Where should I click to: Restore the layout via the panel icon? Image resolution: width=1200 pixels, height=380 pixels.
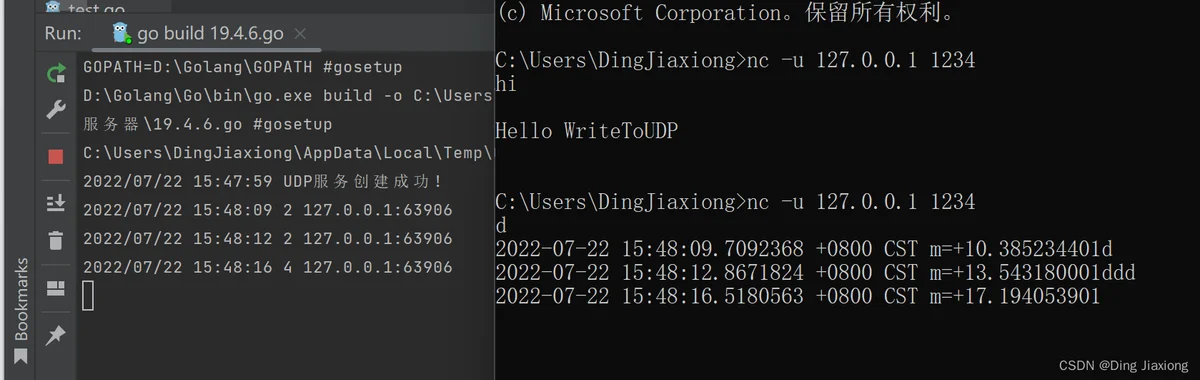click(55, 289)
